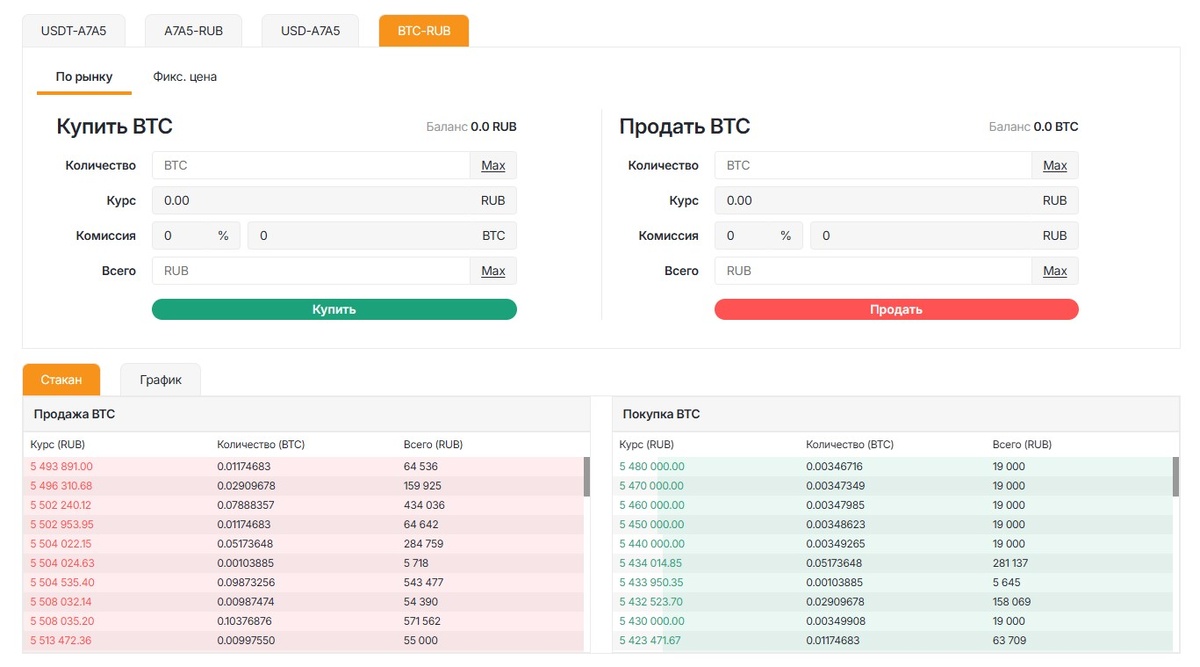Click buy commission BTC amount field
This screenshot has height=667, width=1200.
382,236
